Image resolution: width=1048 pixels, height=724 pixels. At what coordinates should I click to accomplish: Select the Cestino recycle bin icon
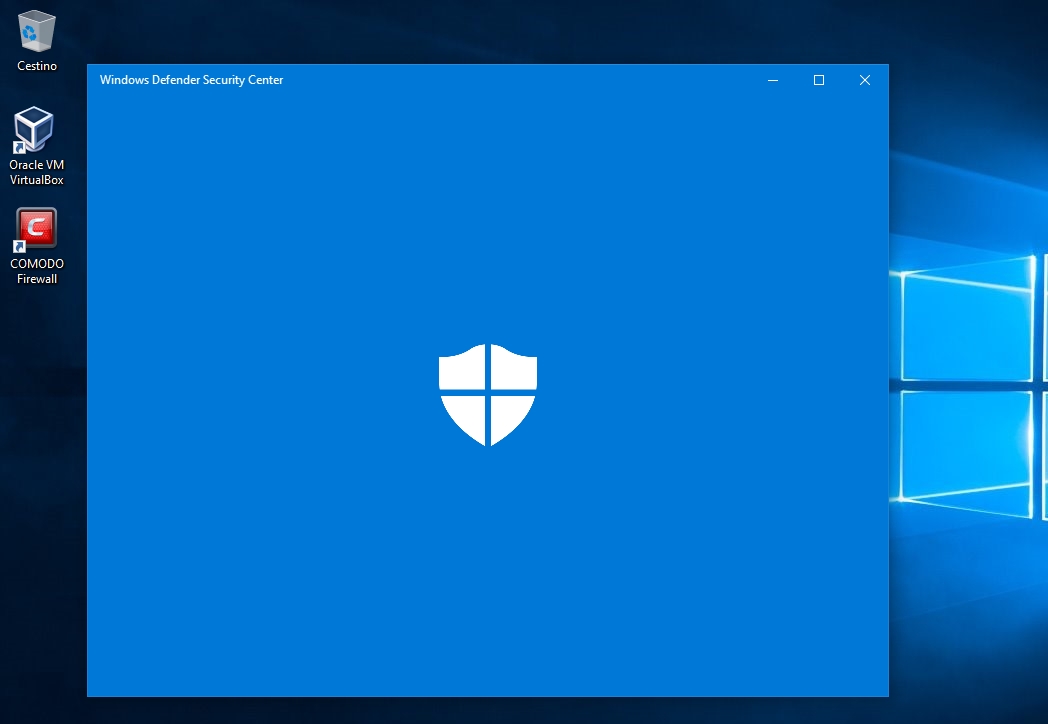coord(37,31)
